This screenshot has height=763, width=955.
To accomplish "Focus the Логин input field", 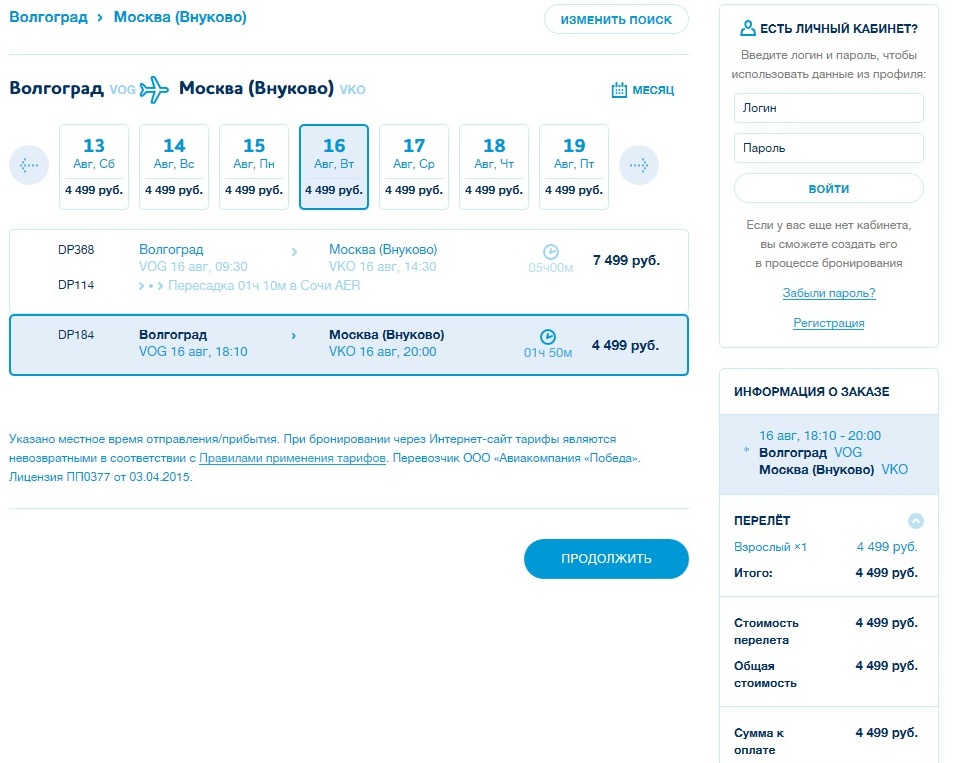I will tap(829, 108).
